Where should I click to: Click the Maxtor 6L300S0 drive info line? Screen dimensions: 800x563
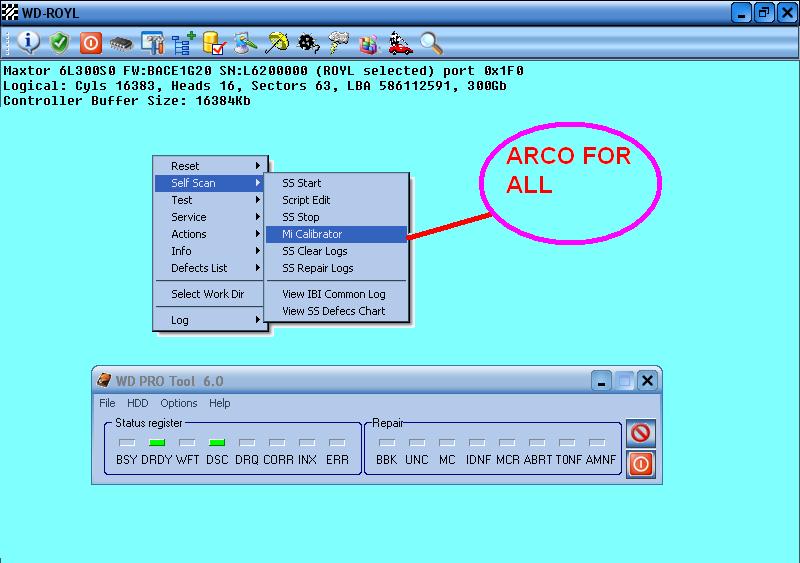263,70
